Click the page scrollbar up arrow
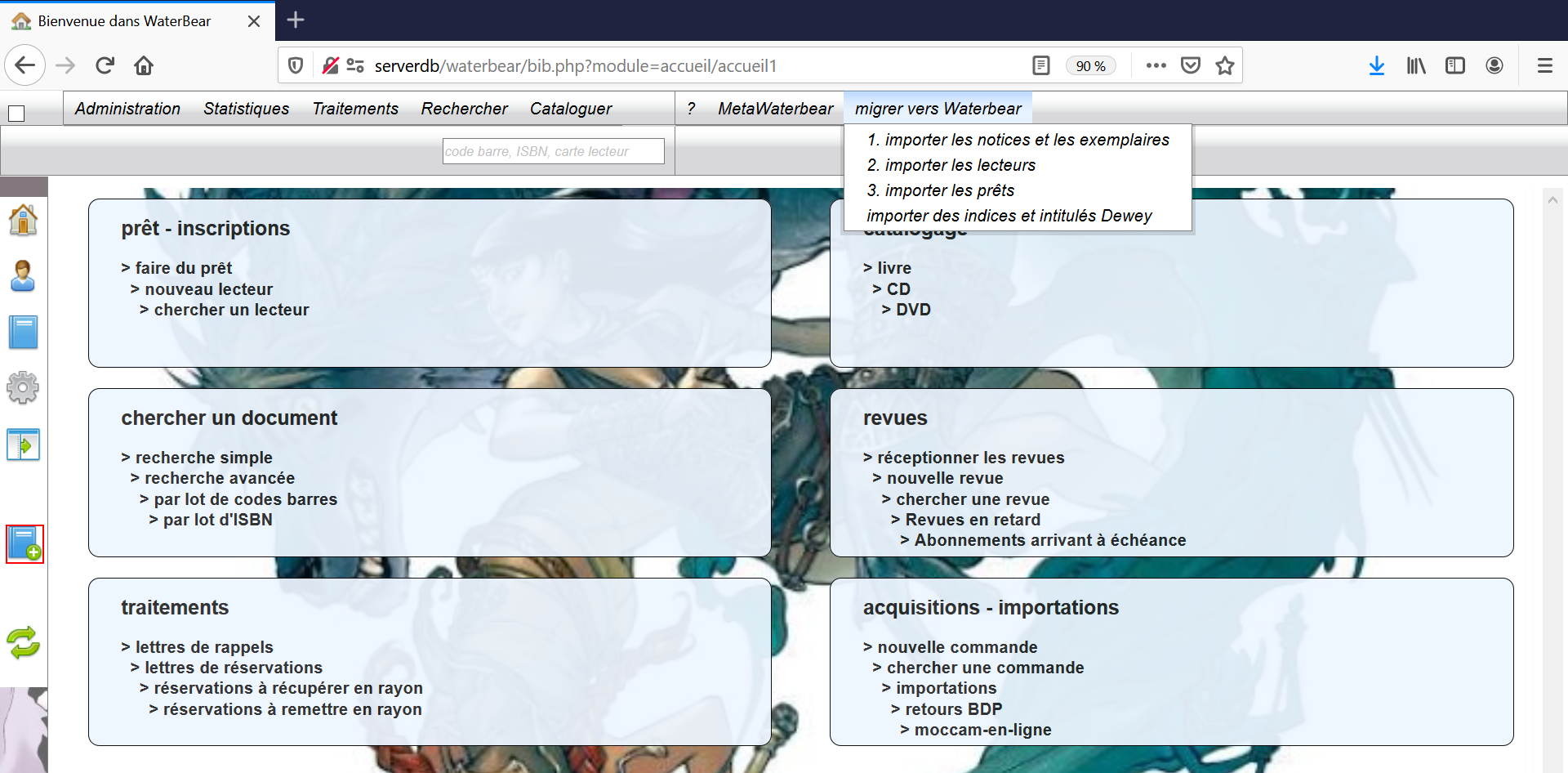1568x773 pixels. pyautogui.click(x=1552, y=199)
